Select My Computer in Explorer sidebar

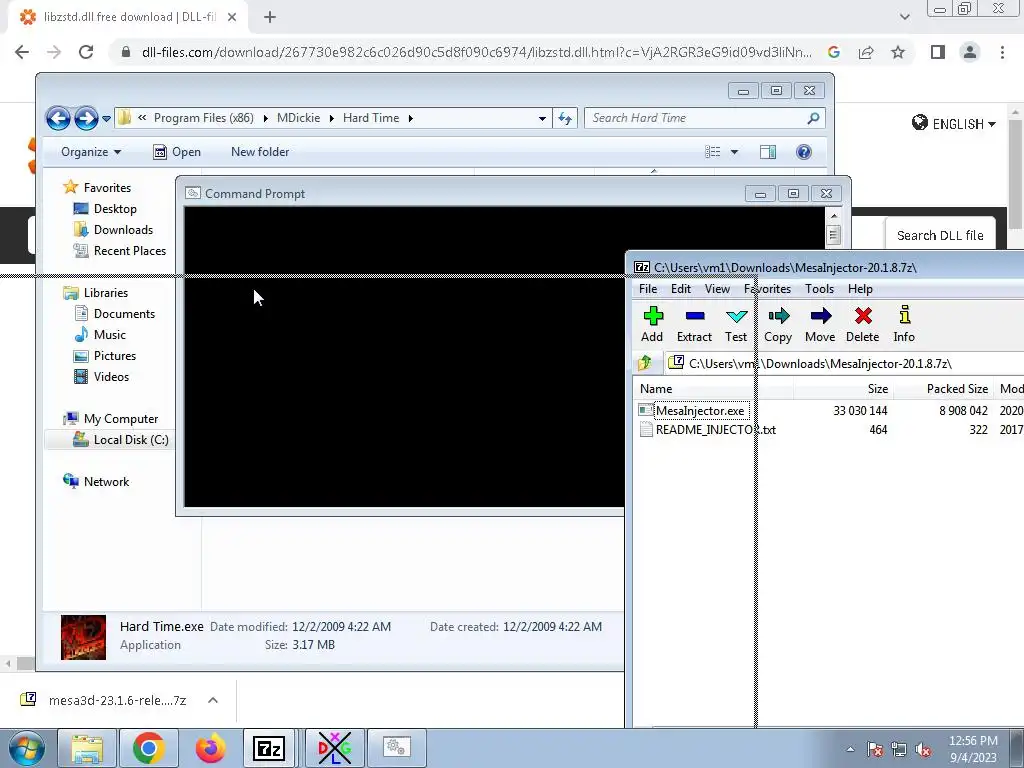120,419
